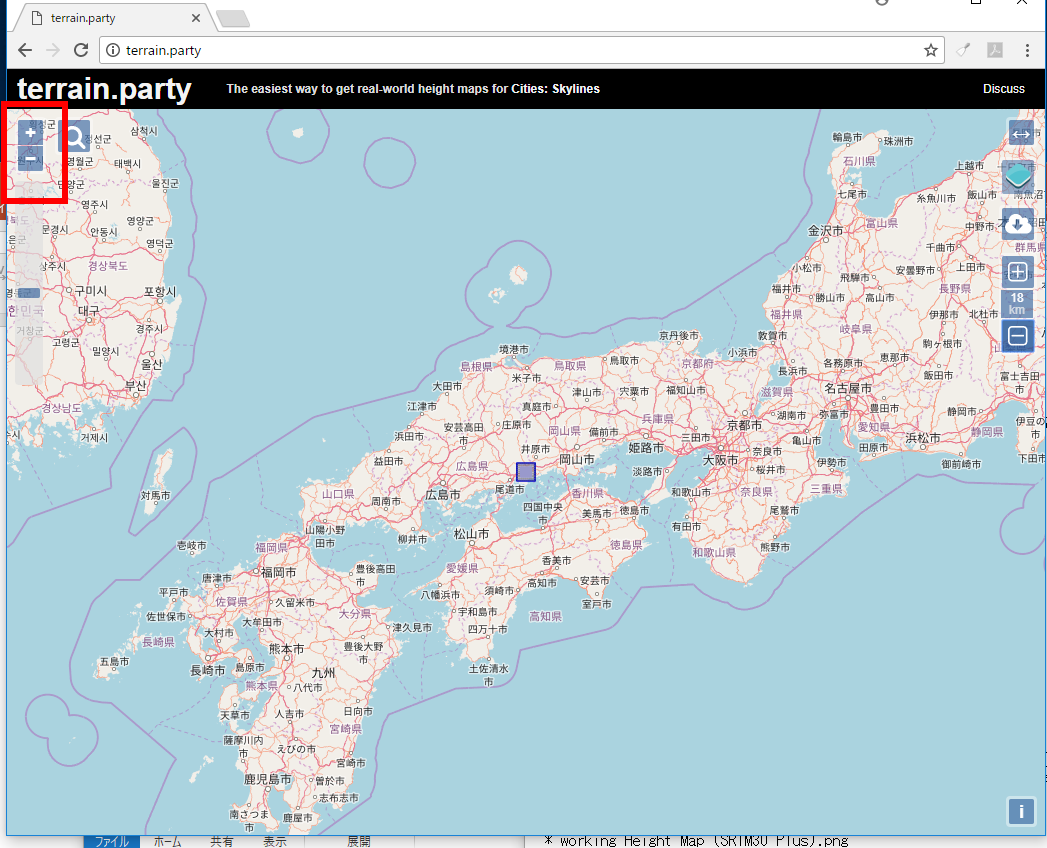Open the Discuss link in header
The height and width of the screenshot is (848, 1047).
point(1003,89)
